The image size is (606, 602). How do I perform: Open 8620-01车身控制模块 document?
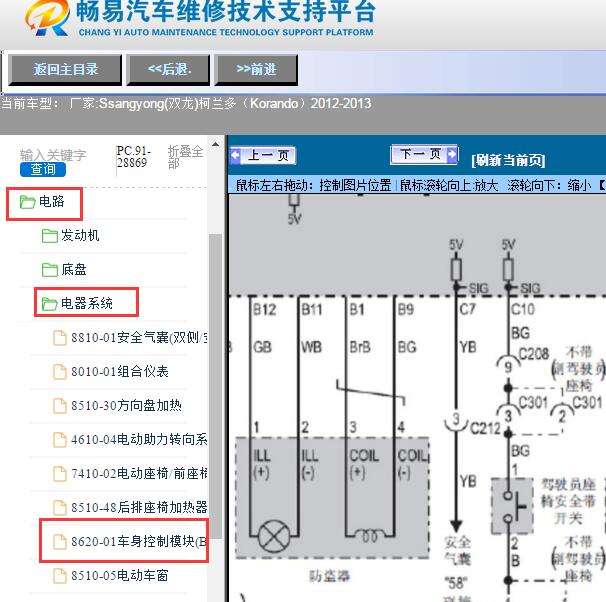coord(139,541)
